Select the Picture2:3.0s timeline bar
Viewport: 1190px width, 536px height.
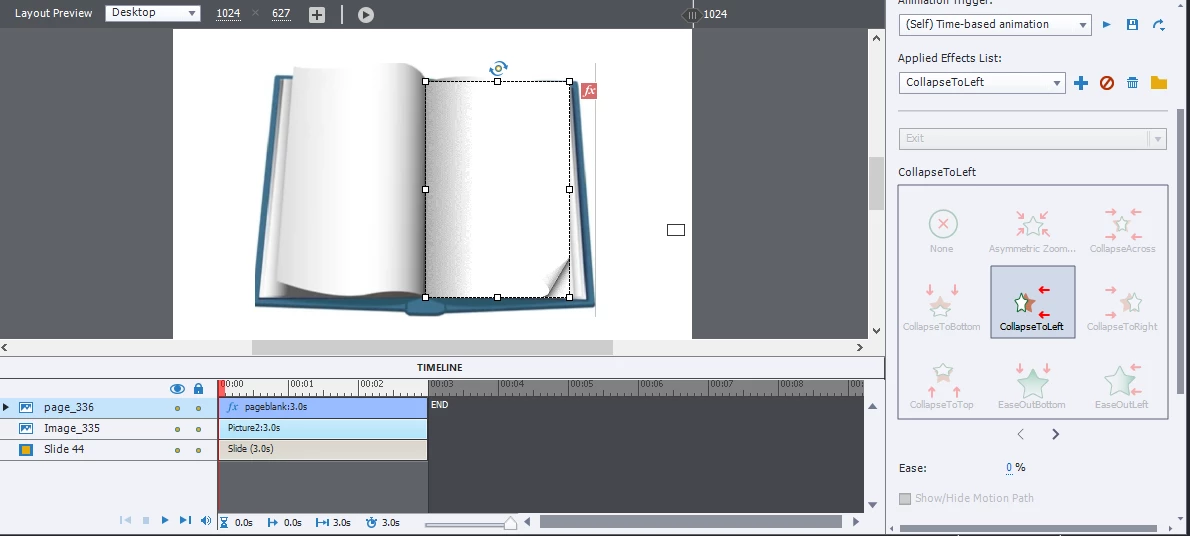tap(323, 428)
